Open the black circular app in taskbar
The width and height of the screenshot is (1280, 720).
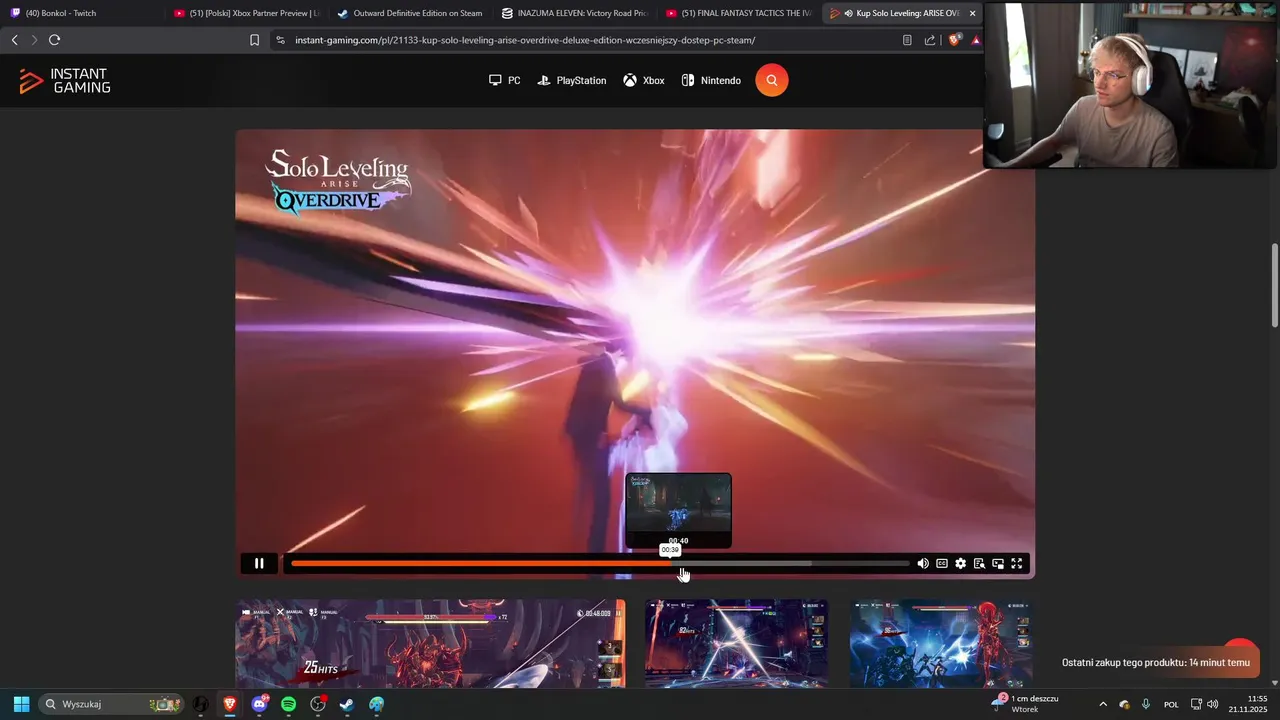(x=201, y=704)
